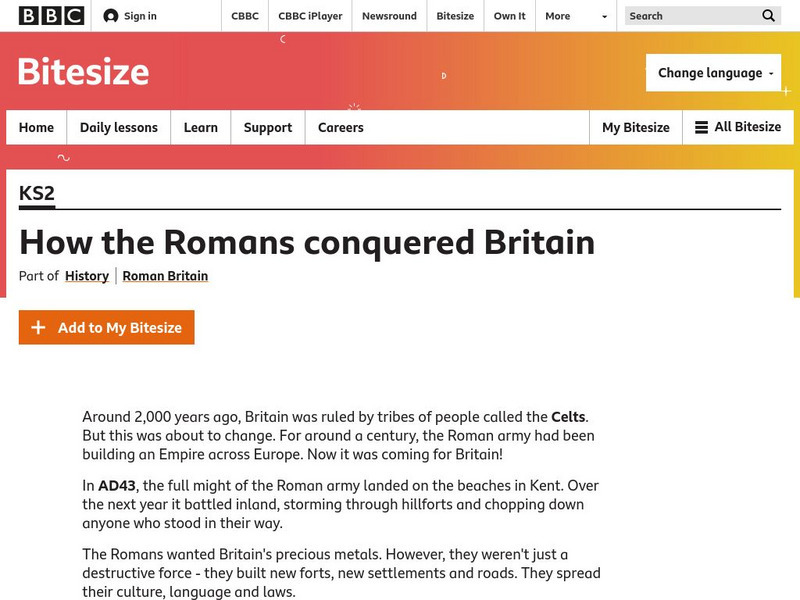This screenshot has width=800, height=600.
Task: Click Add to My Bitesize
Action: click(x=106, y=327)
